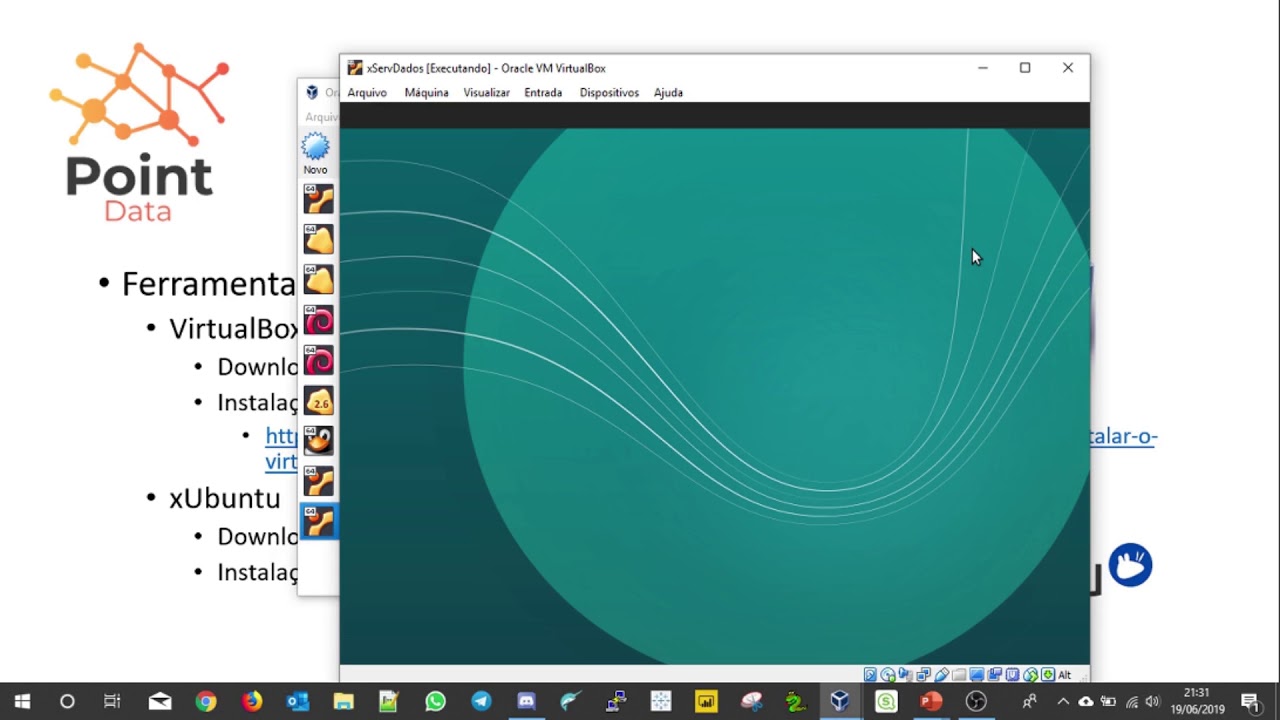Open the snowflake app on taskbar
Screen dimensions: 1280x720
coord(660,701)
